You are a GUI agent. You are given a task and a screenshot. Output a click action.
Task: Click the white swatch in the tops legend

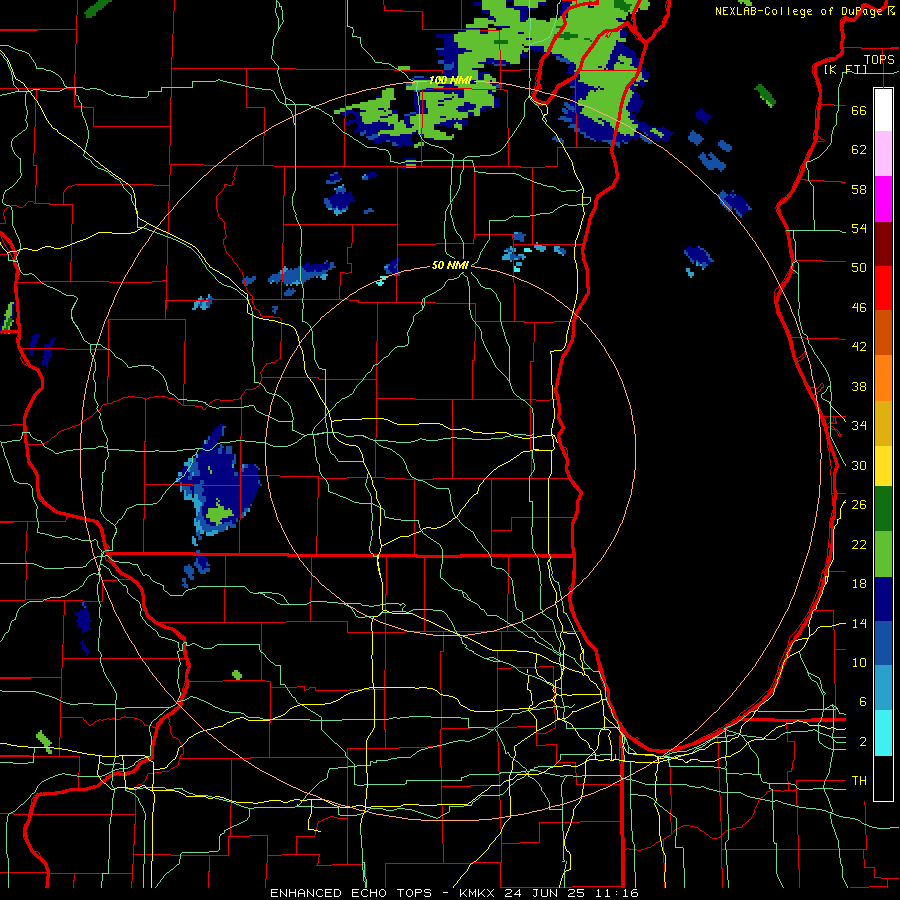pyautogui.click(x=883, y=110)
